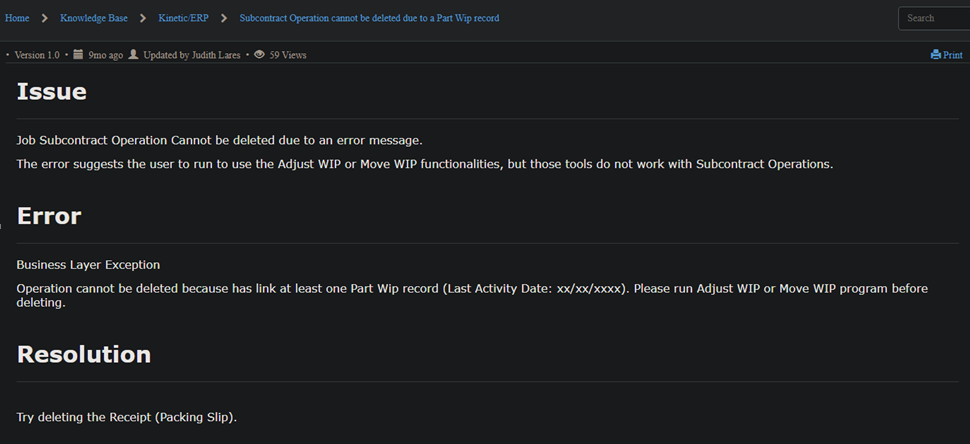The width and height of the screenshot is (970, 444).
Task: Go to the Home breadcrumb link
Action: (x=17, y=18)
